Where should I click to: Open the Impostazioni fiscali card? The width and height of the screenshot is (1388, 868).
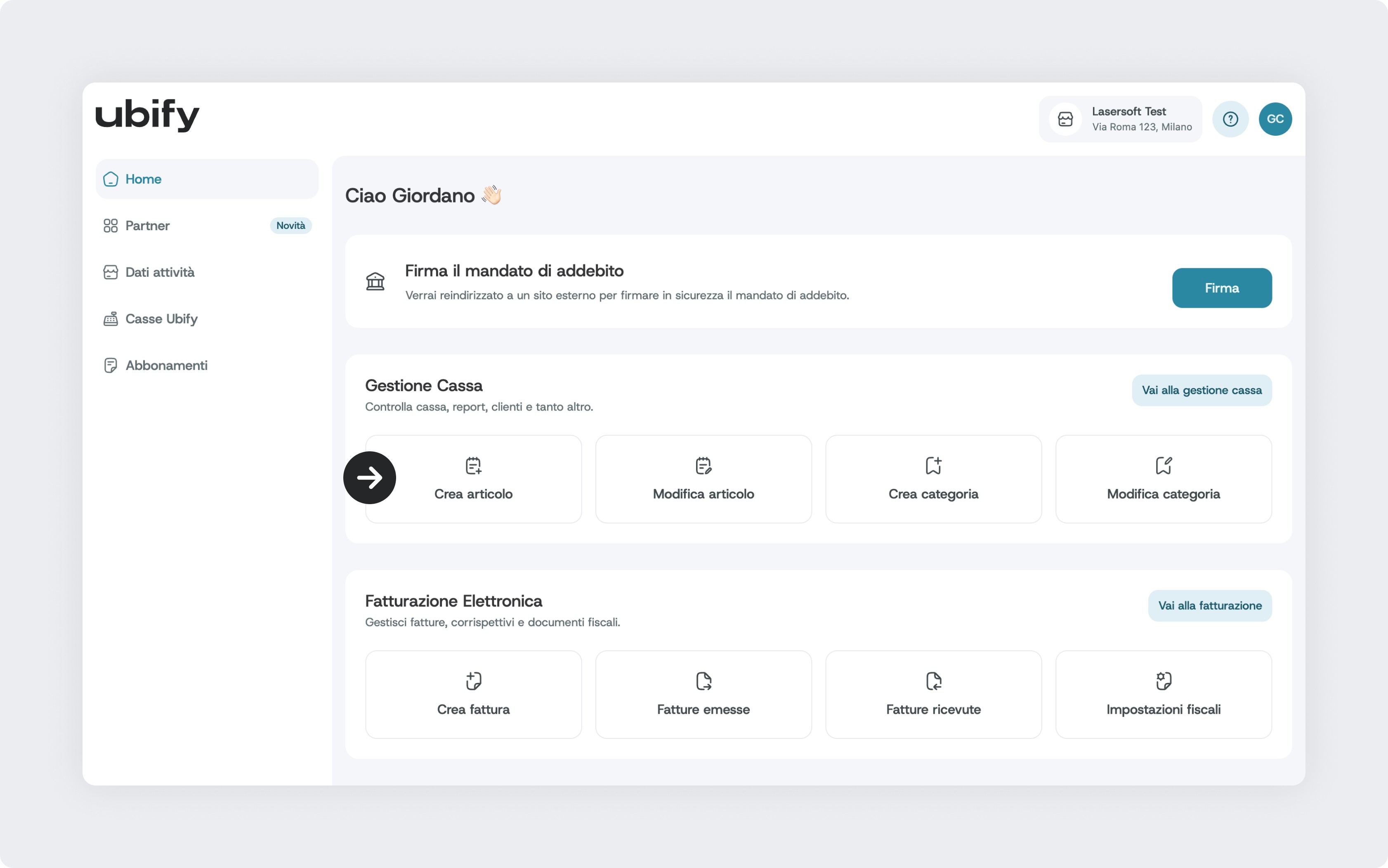[1163, 695]
